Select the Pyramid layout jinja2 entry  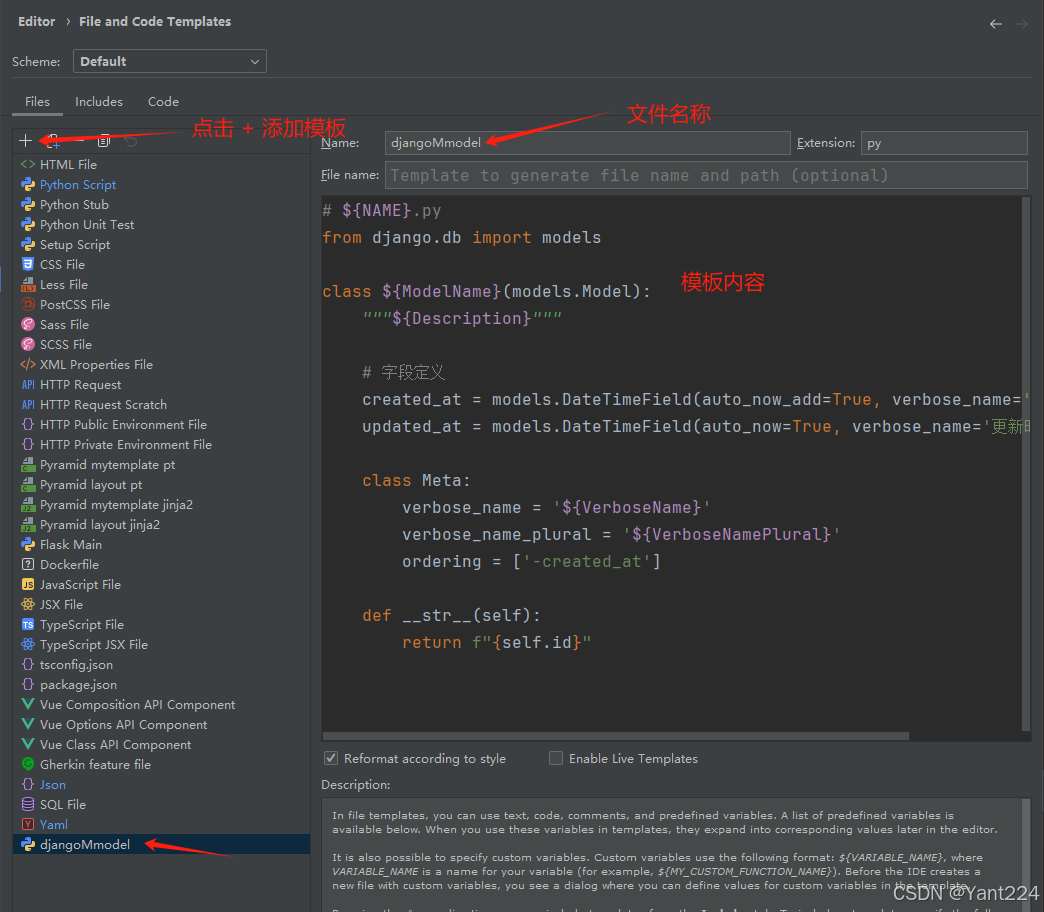click(161, 525)
